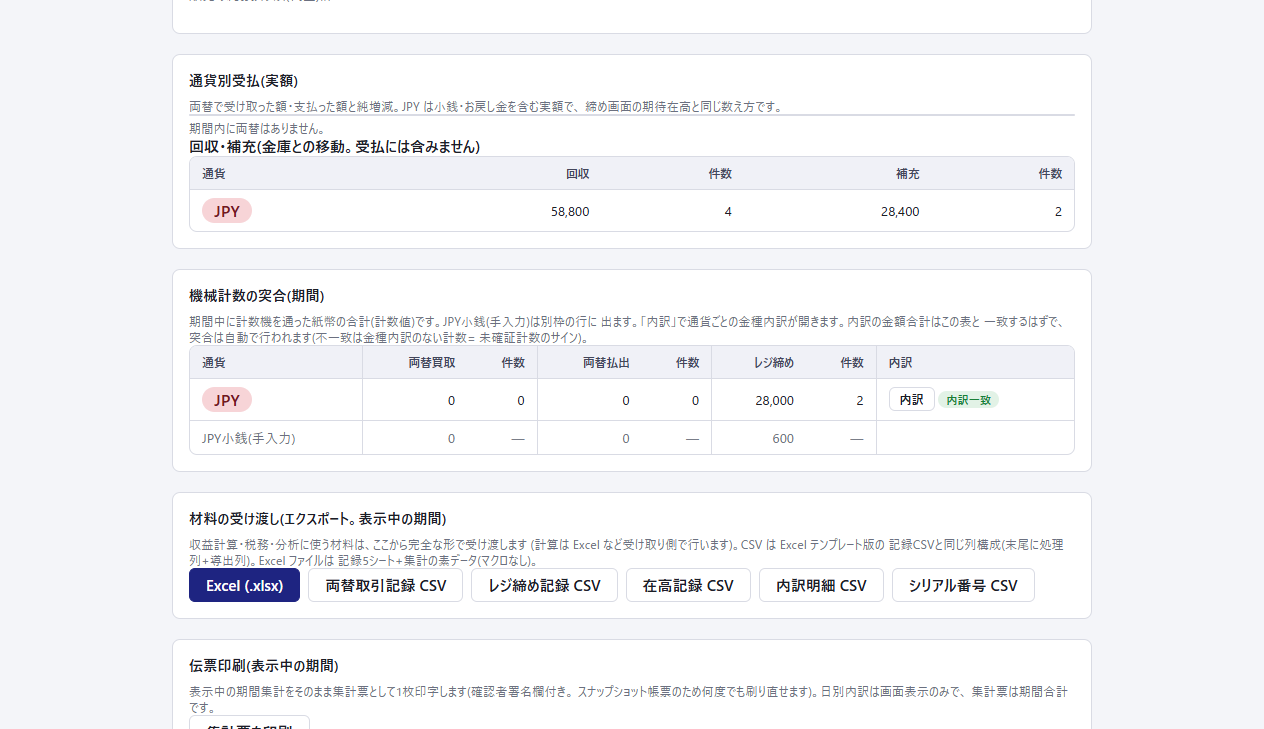This screenshot has height=729, width=1264.
Task: Click 両替買取 column header
Action: pos(432,362)
